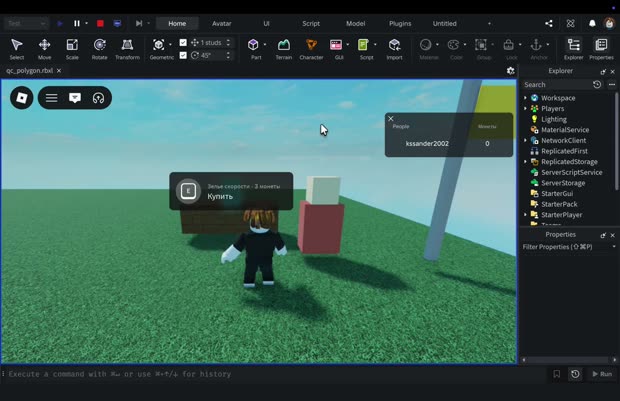Image resolution: width=620 pixels, height=401 pixels.
Task: Open the Script dropdown arrow
Action: (375, 45)
